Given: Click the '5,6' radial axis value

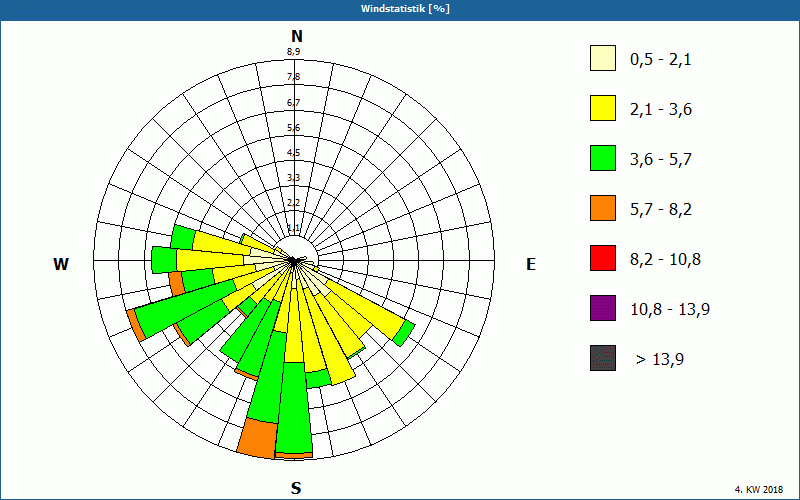Looking at the screenshot, I should (293, 128).
